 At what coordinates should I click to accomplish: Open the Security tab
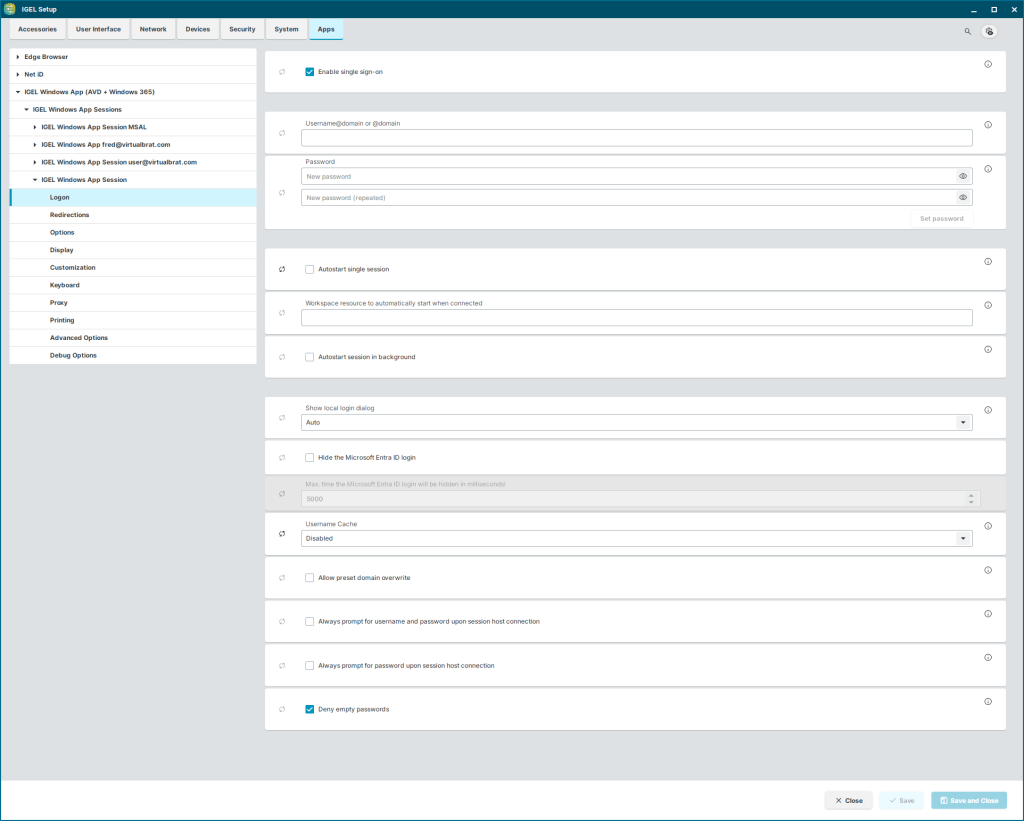coord(242,30)
